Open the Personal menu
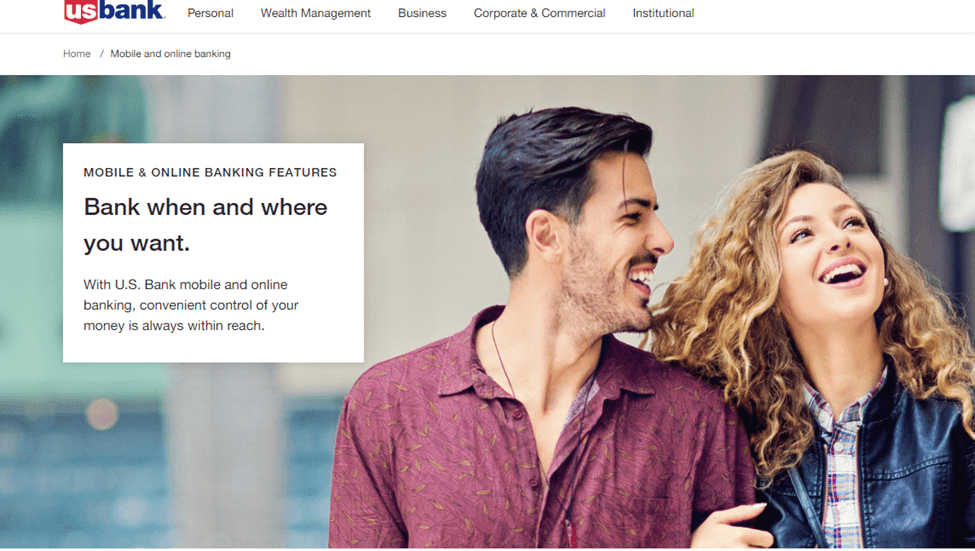975x551 pixels. tap(210, 13)
